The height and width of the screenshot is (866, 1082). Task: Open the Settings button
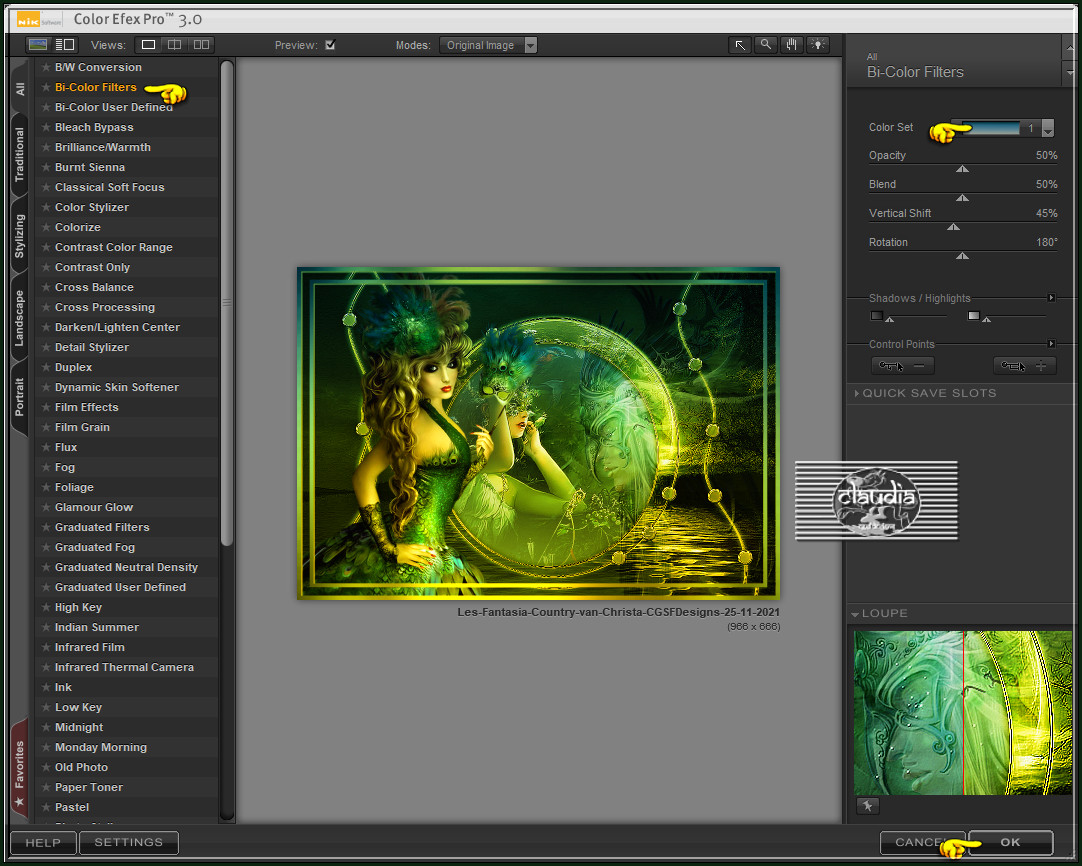(x=129, y=843)
